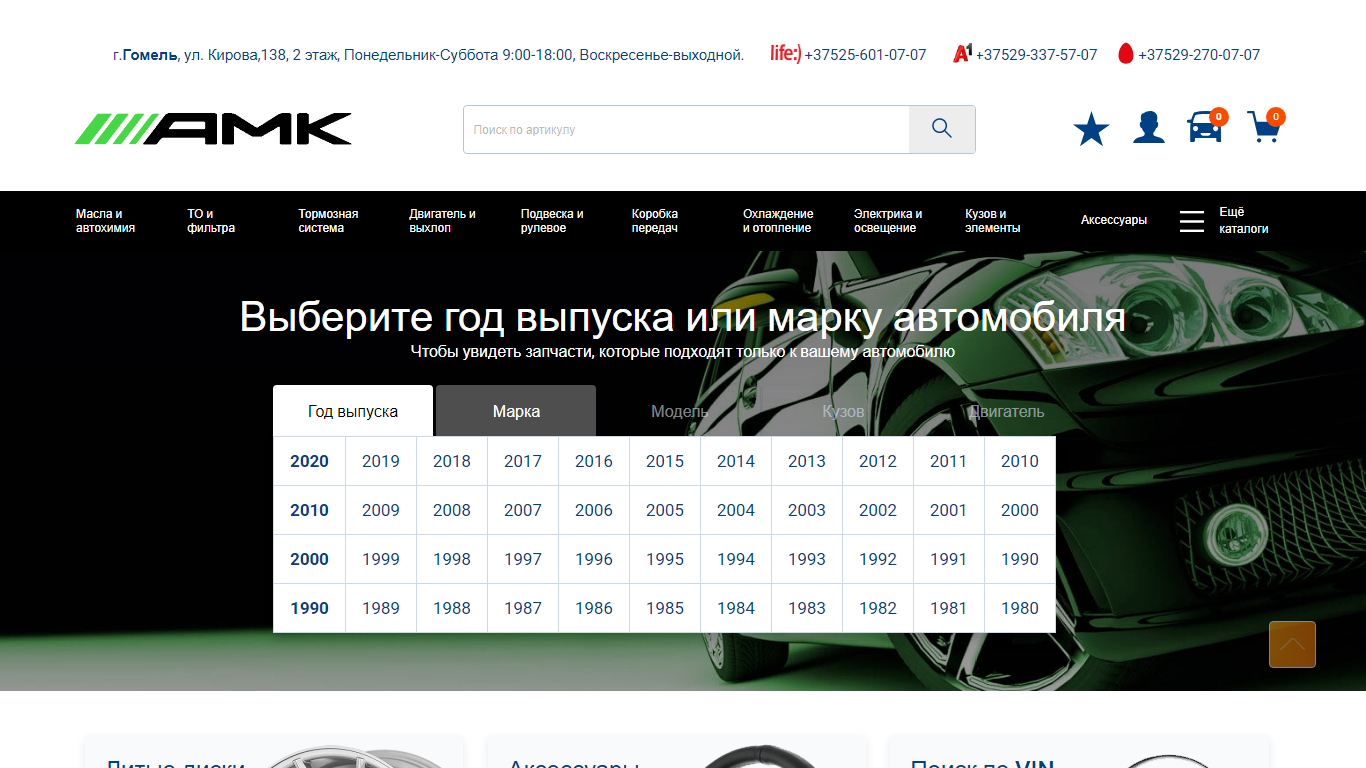Switch to the 'Модель' tab
The image size is (1366, 768).
tap(679, 411)
